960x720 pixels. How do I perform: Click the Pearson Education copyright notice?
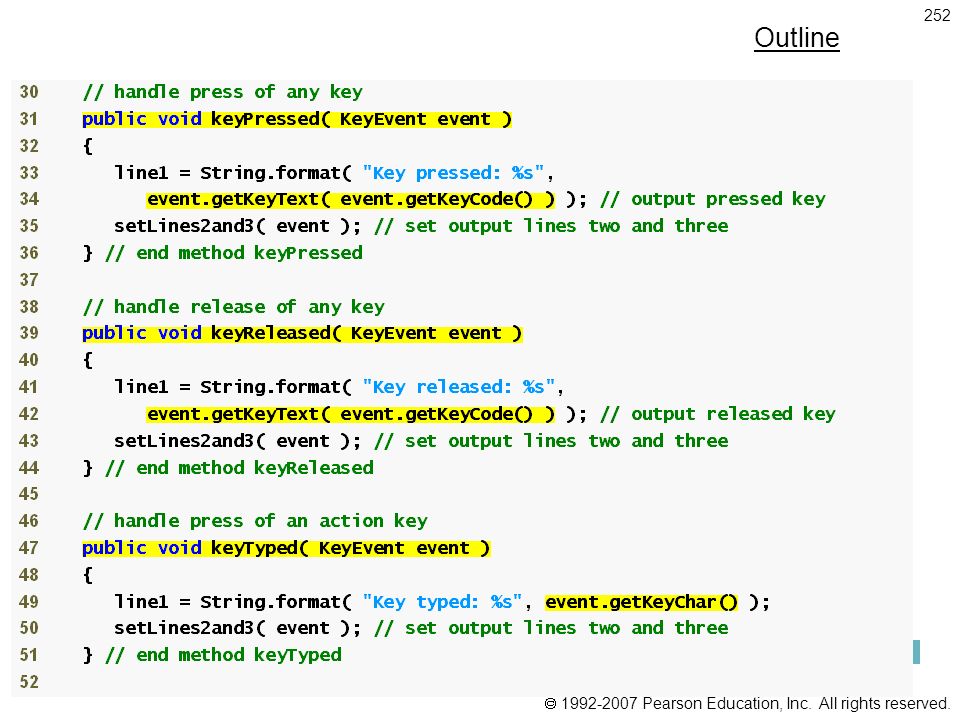(x=747, y=703)
